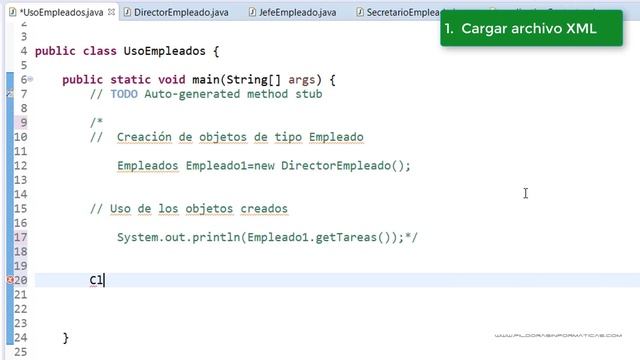Click the "public static void main" declaration

199,80
